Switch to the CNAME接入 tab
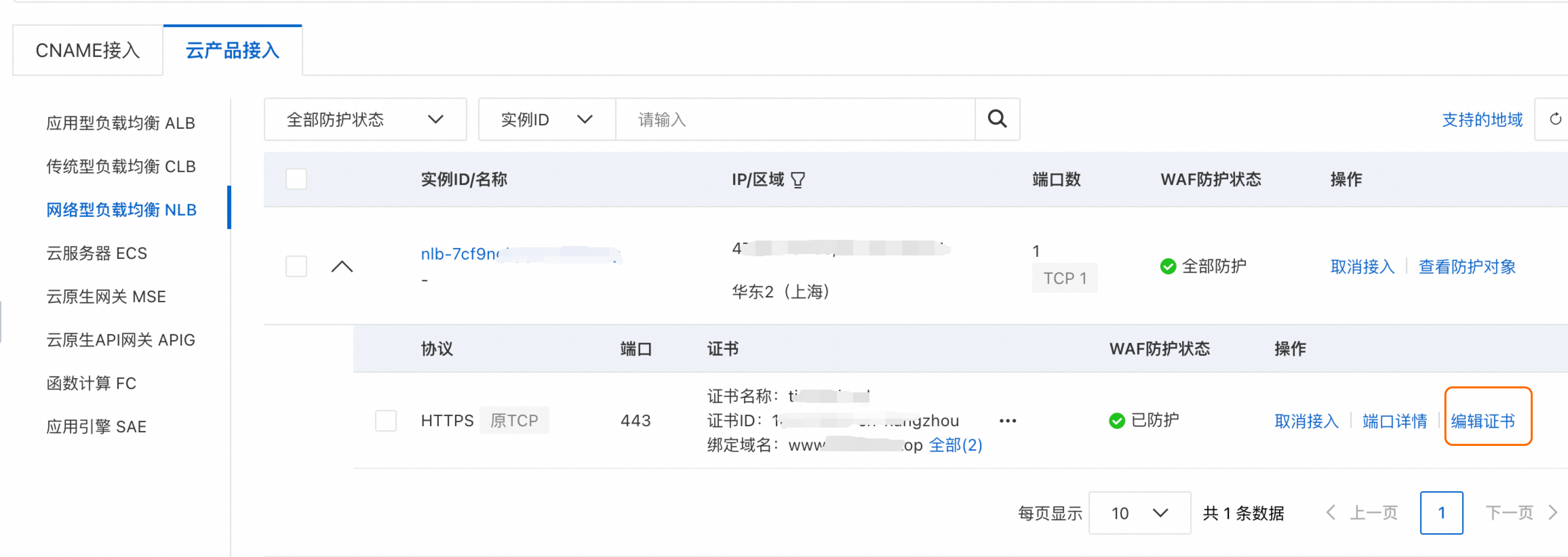The height and width of the screenshot is (557, 1568). coord(87,50)
